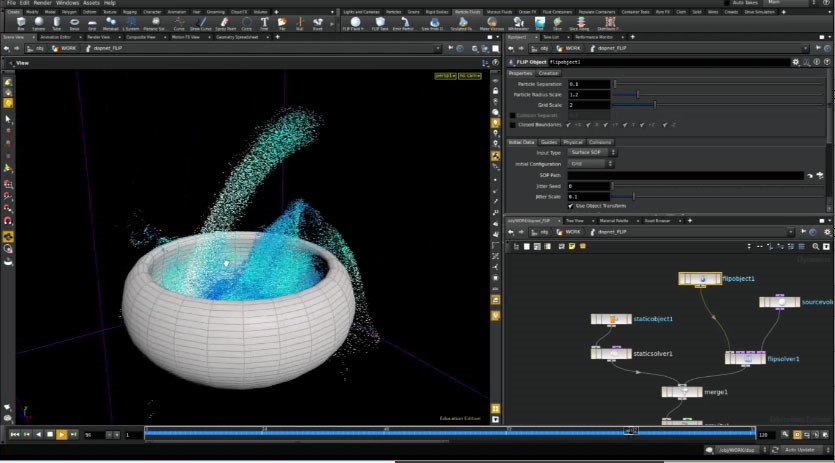Toggle the Use Object Transform checkbox
The width and height of the screenshot is (835, 463).
click(x=570, y=206)
